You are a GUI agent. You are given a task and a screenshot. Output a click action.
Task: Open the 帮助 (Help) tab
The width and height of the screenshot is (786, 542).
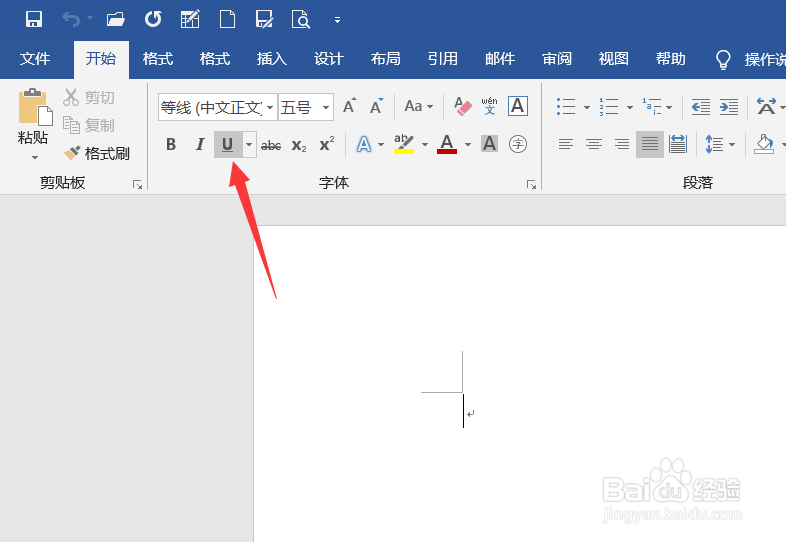671,59
